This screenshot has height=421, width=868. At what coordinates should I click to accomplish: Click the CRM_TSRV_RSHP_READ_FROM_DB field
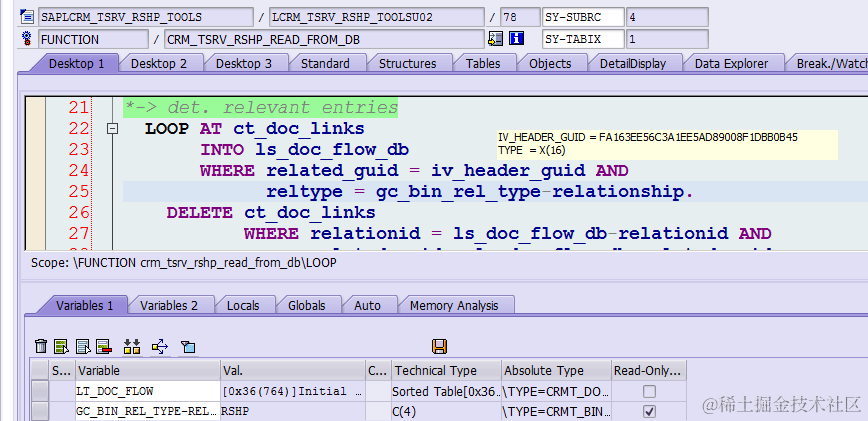click(324, 39)
